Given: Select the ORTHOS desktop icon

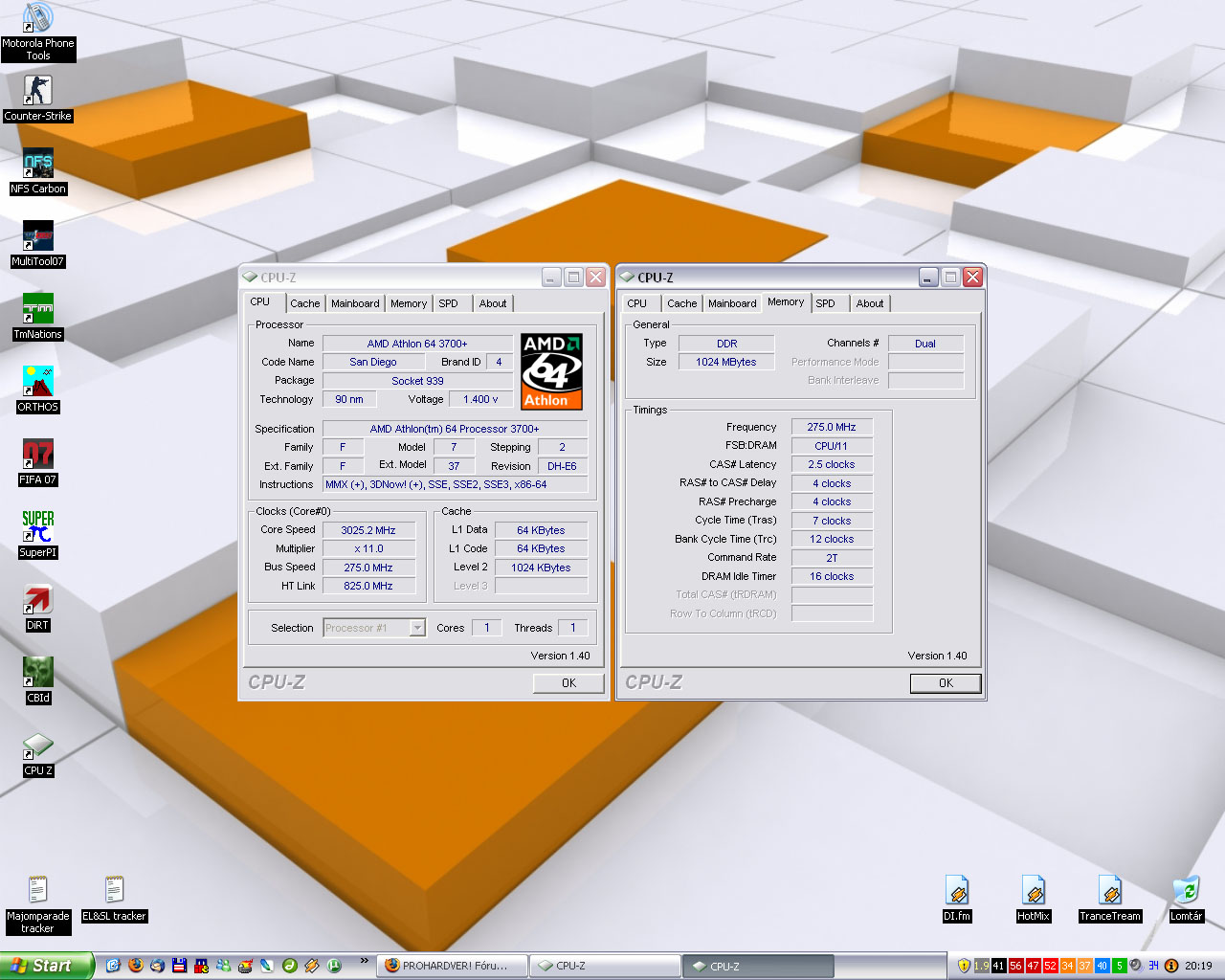Looking at the screenshot, I should click(x=37, y=390).
